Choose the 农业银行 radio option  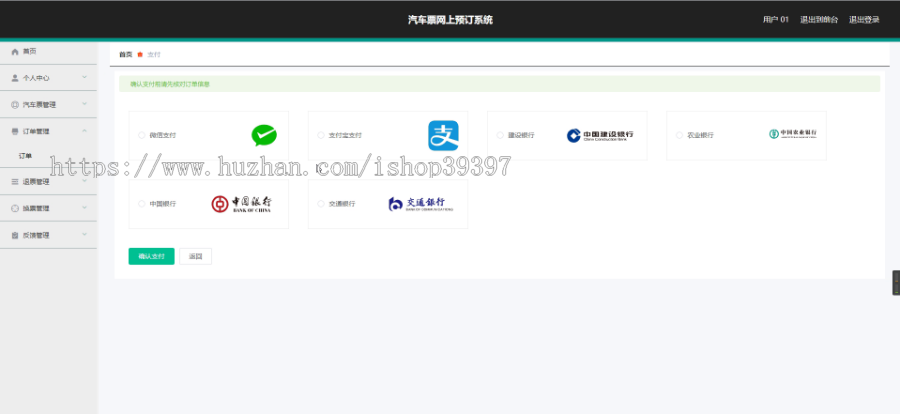click(x=679, y=136)
